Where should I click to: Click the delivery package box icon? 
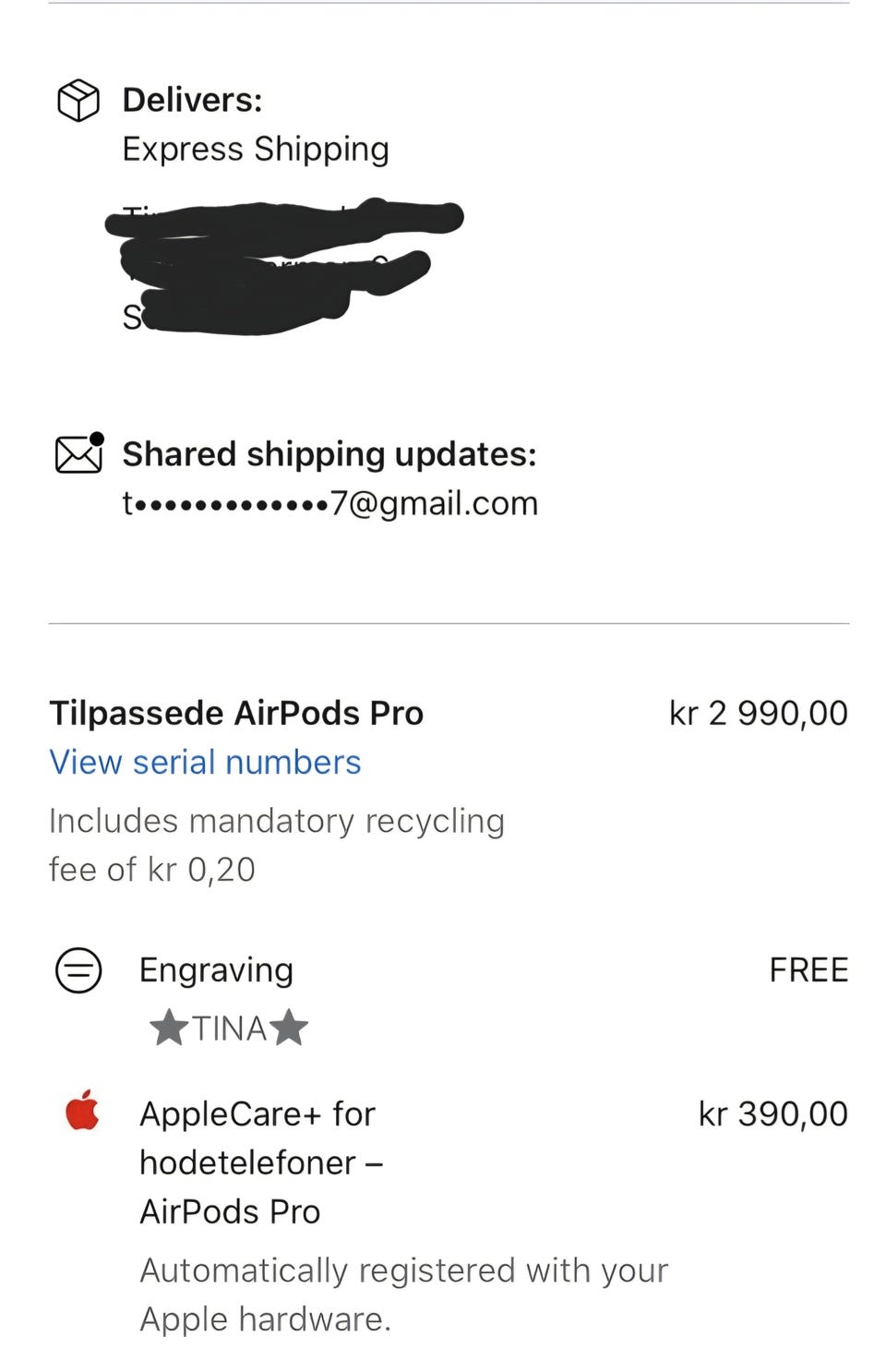[x=78, y=100]
